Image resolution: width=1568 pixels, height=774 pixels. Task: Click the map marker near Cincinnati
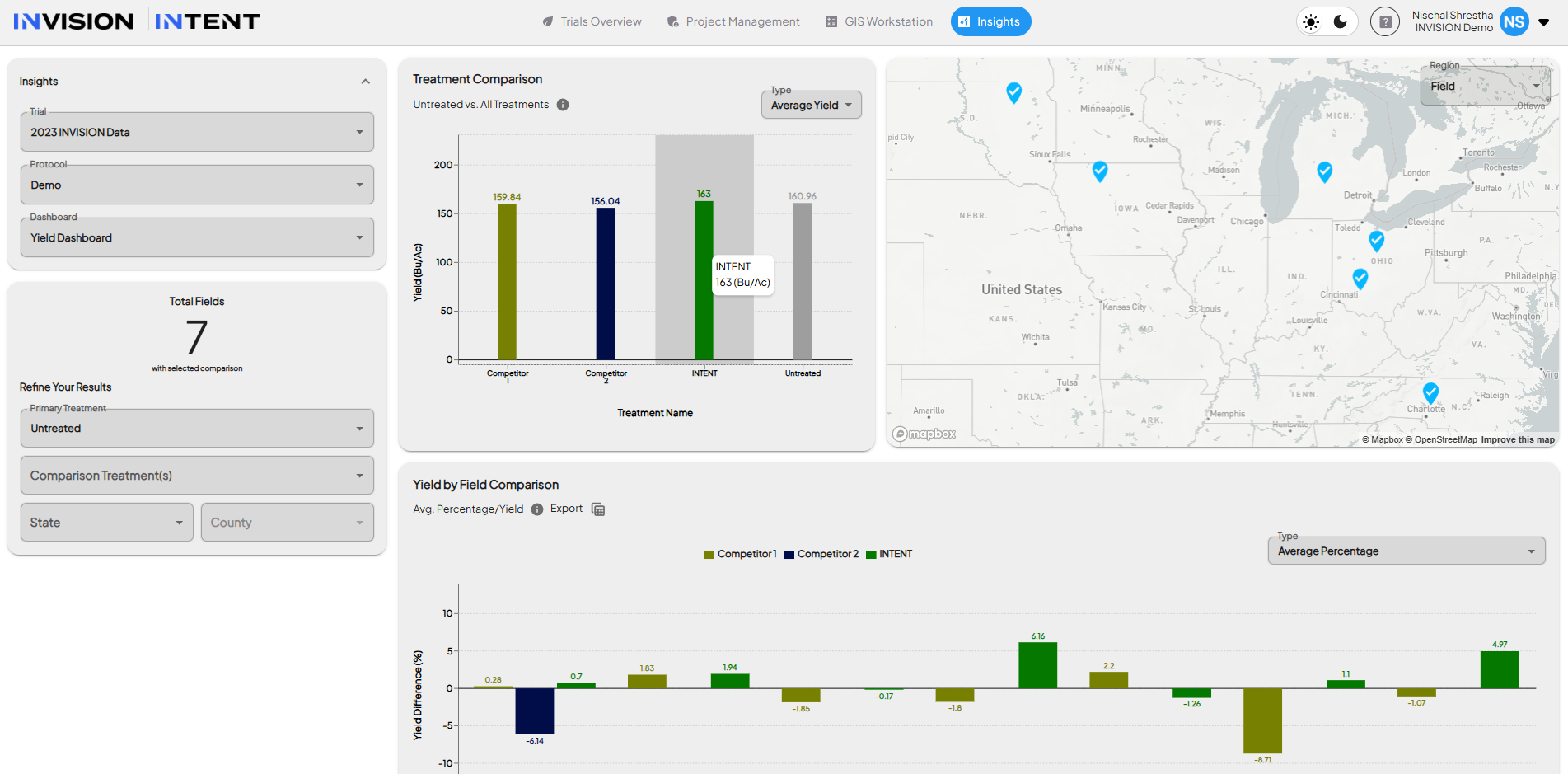[x=1360, y=279]
